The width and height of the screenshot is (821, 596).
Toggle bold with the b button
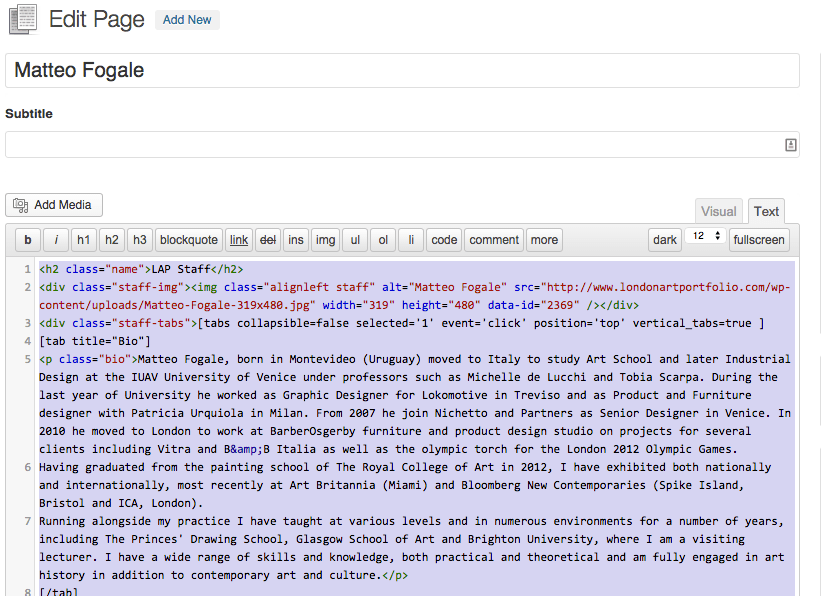(28, 240)
